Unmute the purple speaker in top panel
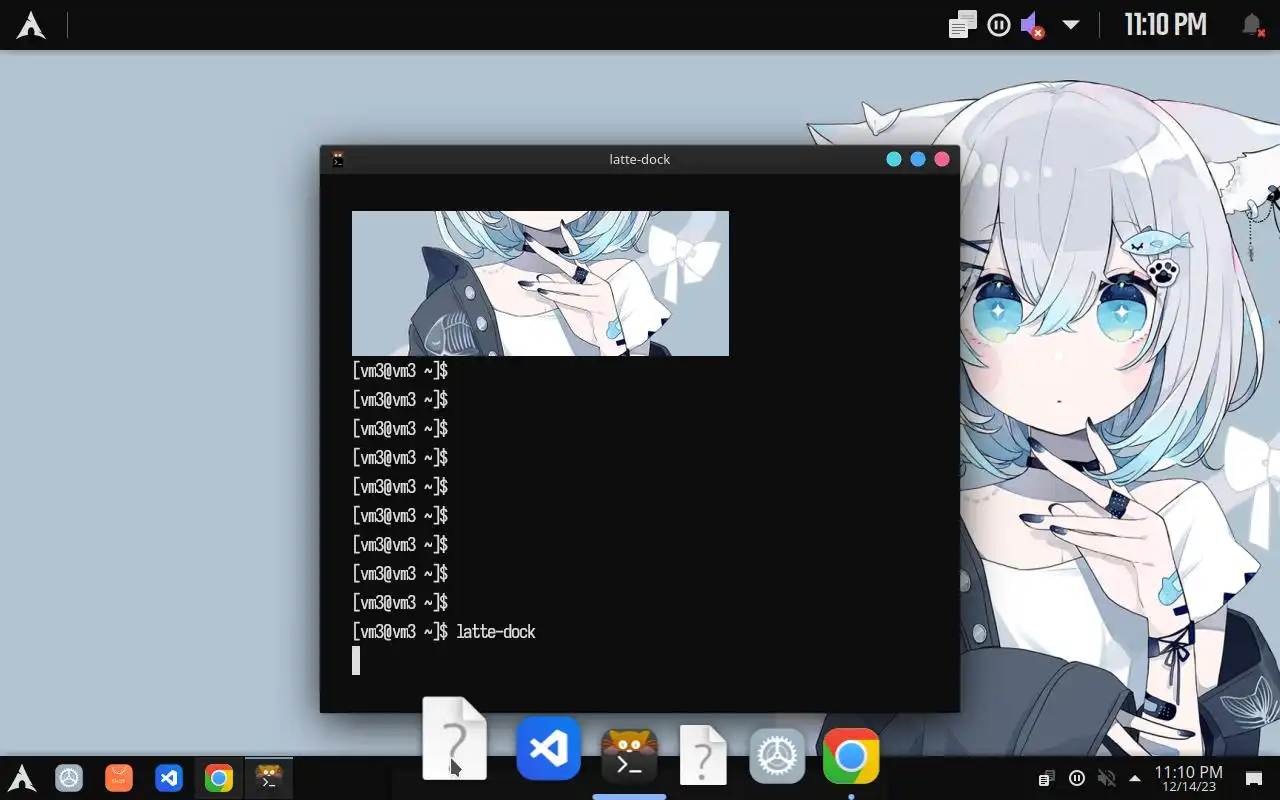Image resolution: width=1280 pixels, height=800 pixels. coord(1032,25)
